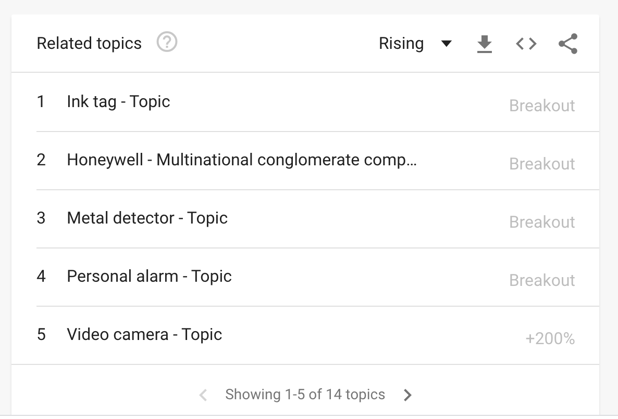Click Breakout label for Ink tag
The height and width of the screenshot is (419, 618).
pyautogui.click(x=542, y=106)
